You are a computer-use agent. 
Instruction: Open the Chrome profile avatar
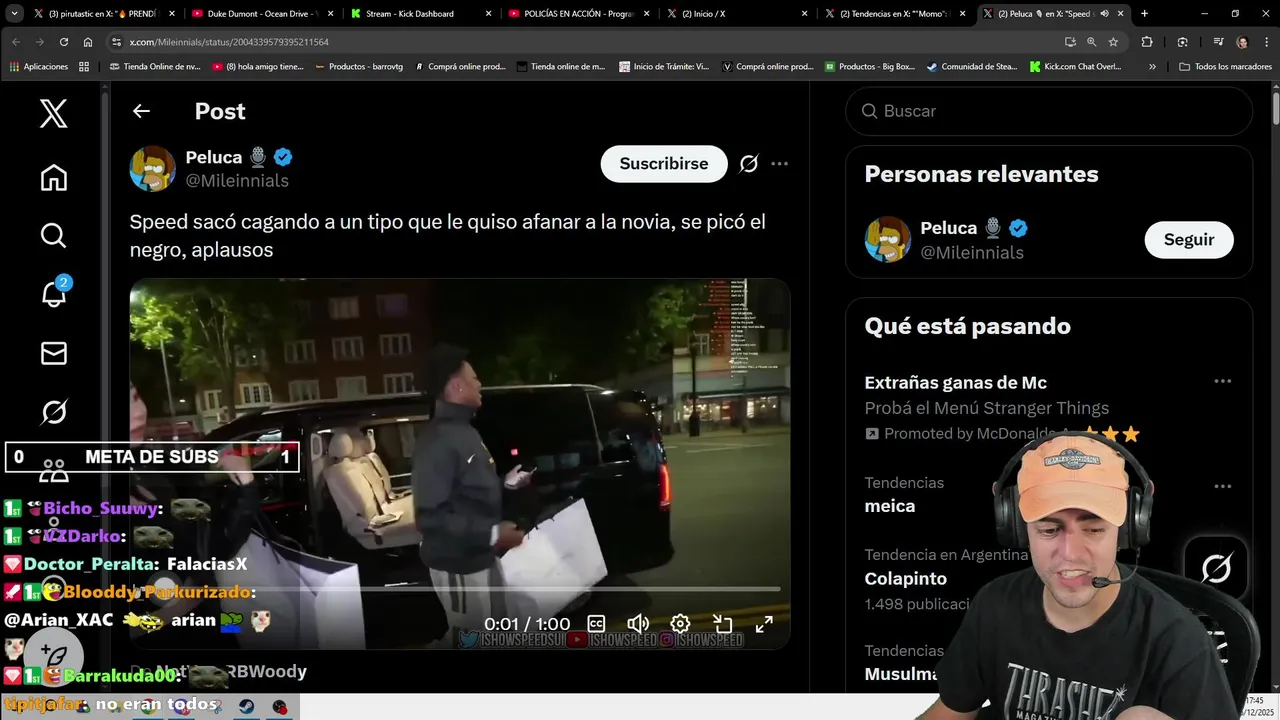(1242, 42)
